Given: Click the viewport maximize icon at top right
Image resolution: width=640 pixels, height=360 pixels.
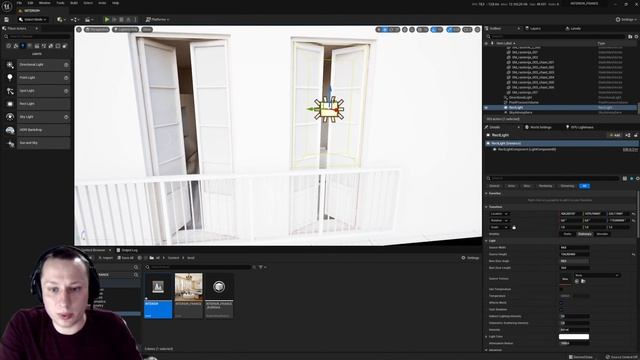Looking at the screenshot, I should tap(478, 29).
